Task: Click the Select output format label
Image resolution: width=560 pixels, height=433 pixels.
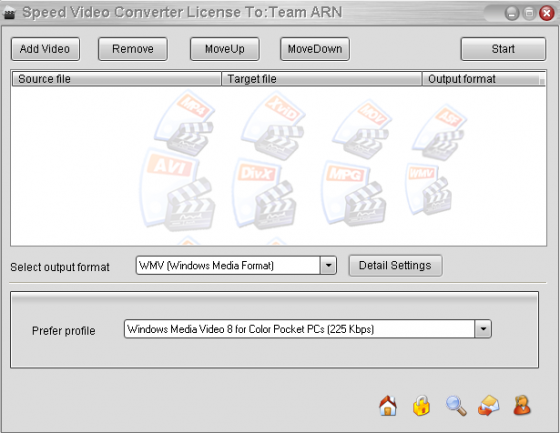Action: click(60, 267)
